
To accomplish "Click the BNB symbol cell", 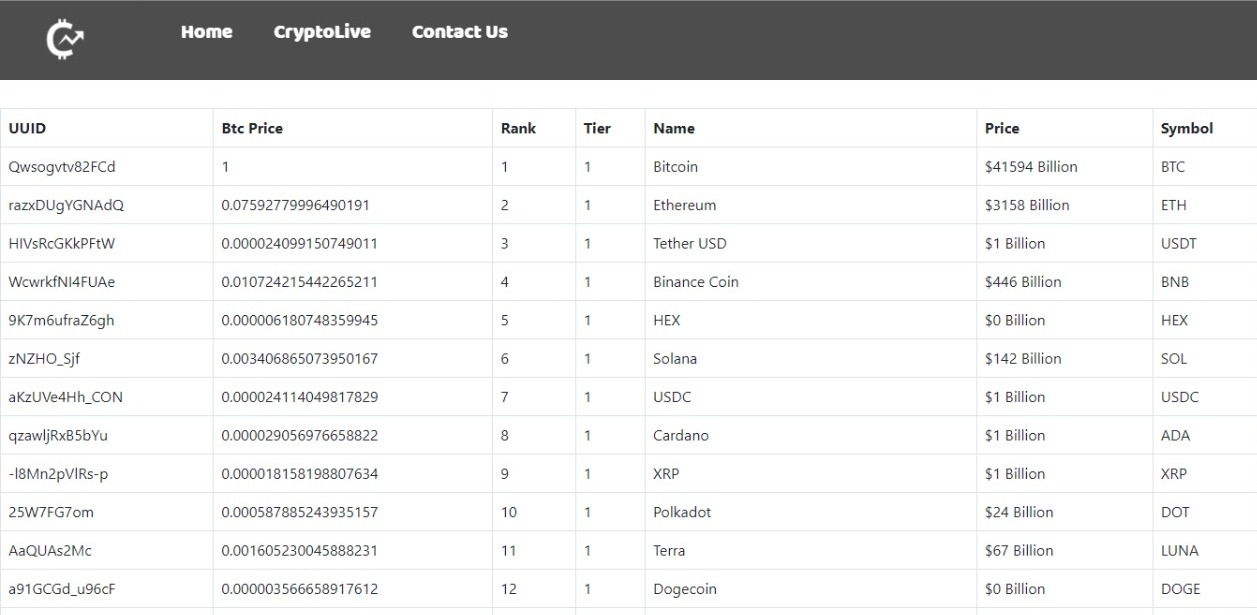I will (1205, 282).
